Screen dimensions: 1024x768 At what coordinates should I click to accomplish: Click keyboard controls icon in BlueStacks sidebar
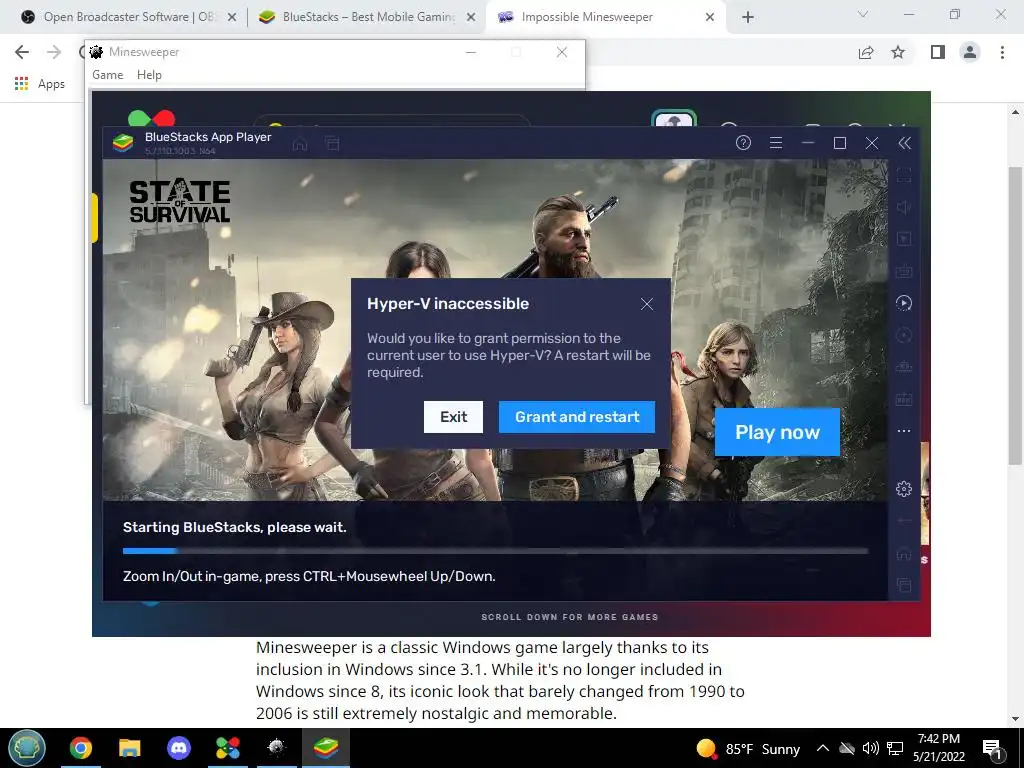tap(904, 271)
